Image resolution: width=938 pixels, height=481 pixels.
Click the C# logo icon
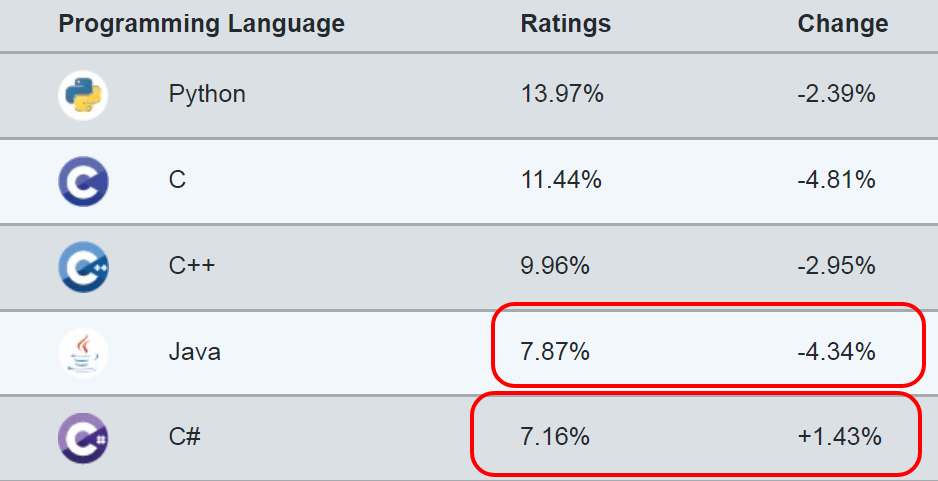tap(83, 438)
